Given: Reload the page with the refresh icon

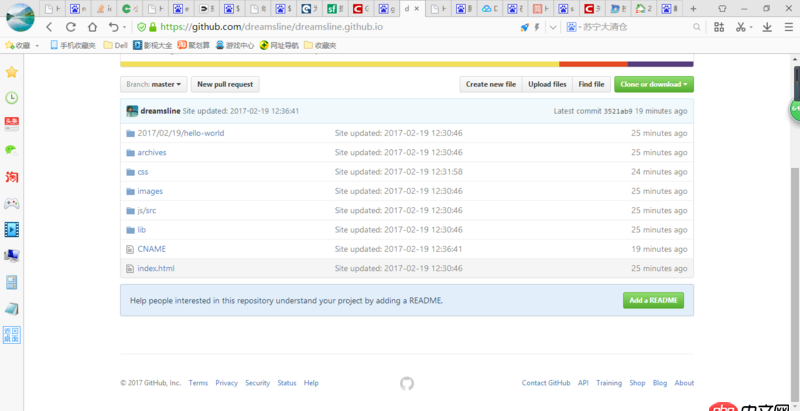Looking at the screenshot, I should pyautogui.click(x=71, y=27).
